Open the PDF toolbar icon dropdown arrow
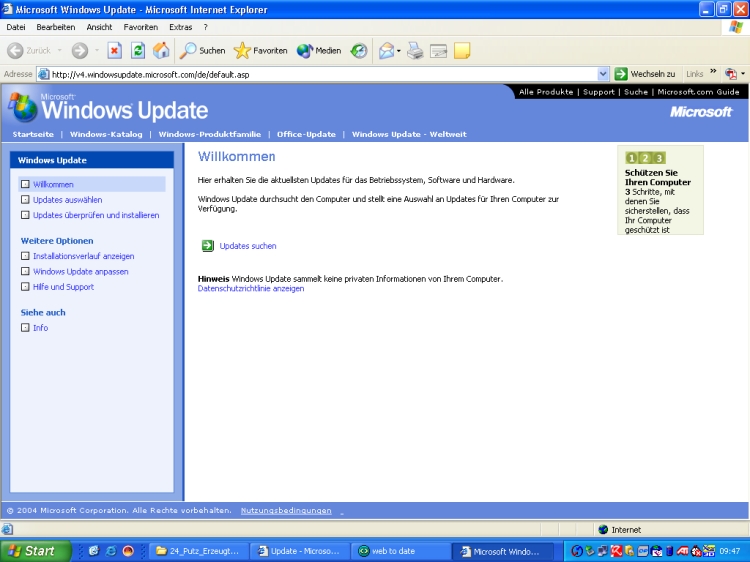The height and width of the screenshot is (562, 750). [x=743, y=74]
